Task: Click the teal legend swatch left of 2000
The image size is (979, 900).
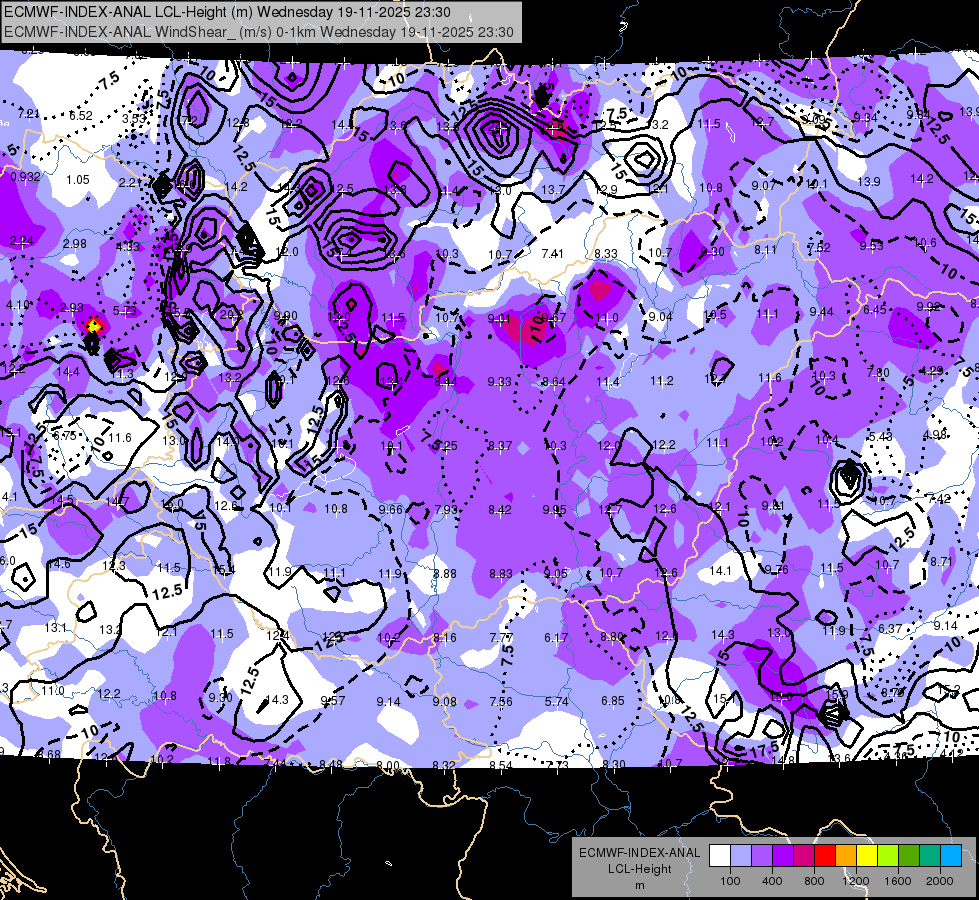Action: (930, 856)
